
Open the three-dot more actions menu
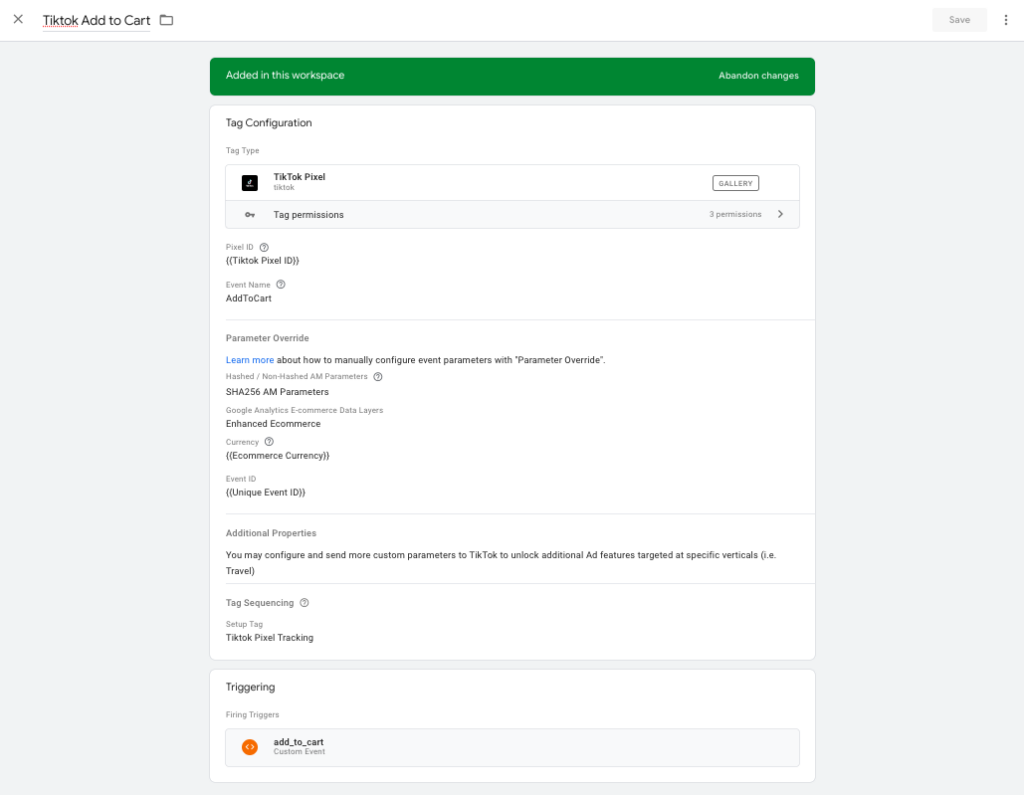pos(1006,20)
